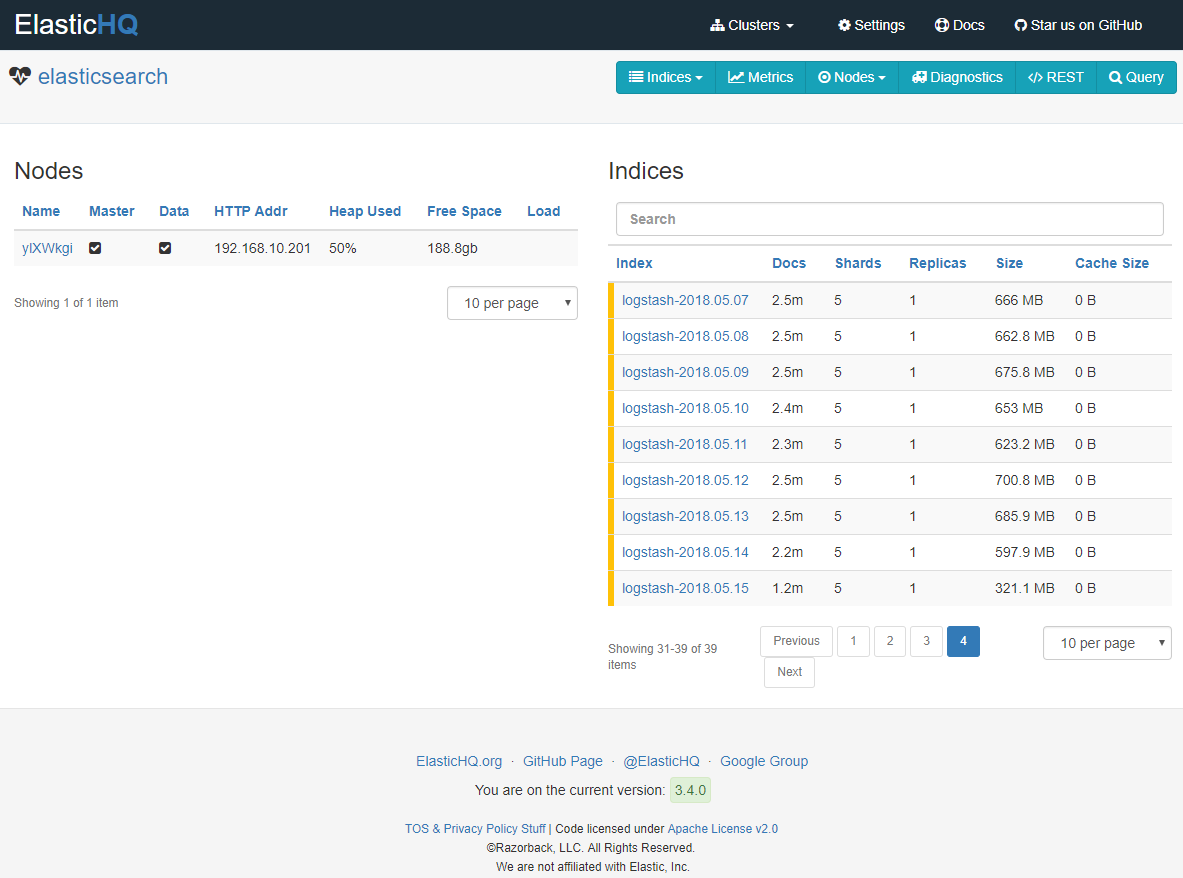
Task: Click 321.1 MB size value
Action: 1025,588
